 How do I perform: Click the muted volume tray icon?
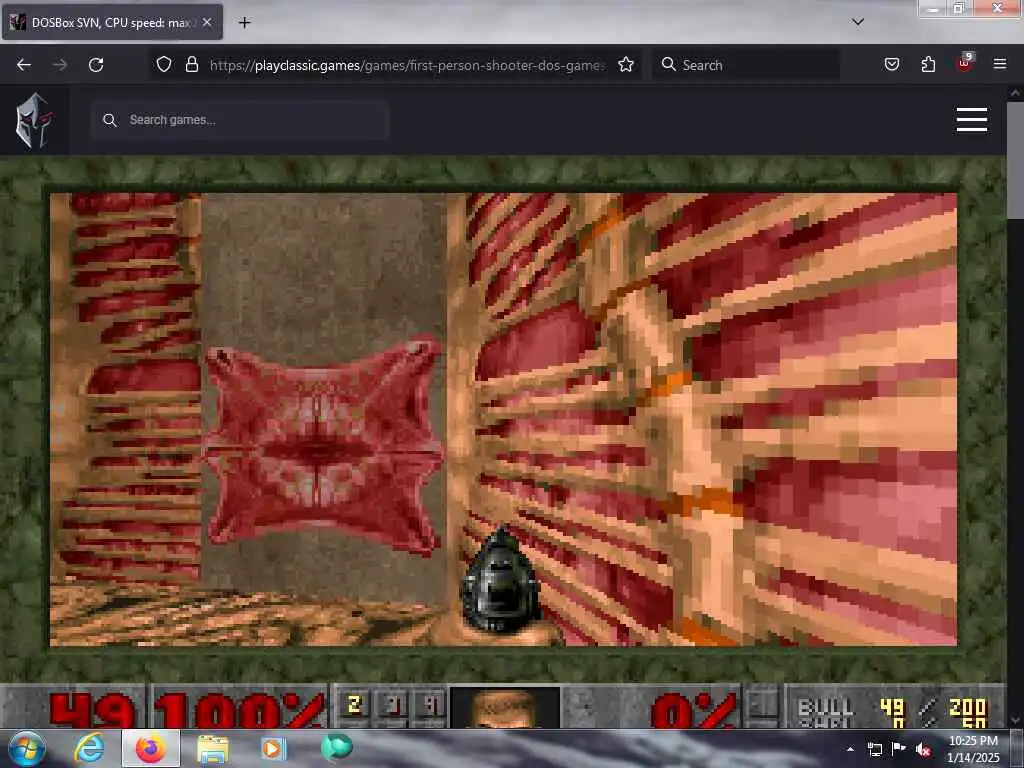pyautogui.click(x=923, y=750)
